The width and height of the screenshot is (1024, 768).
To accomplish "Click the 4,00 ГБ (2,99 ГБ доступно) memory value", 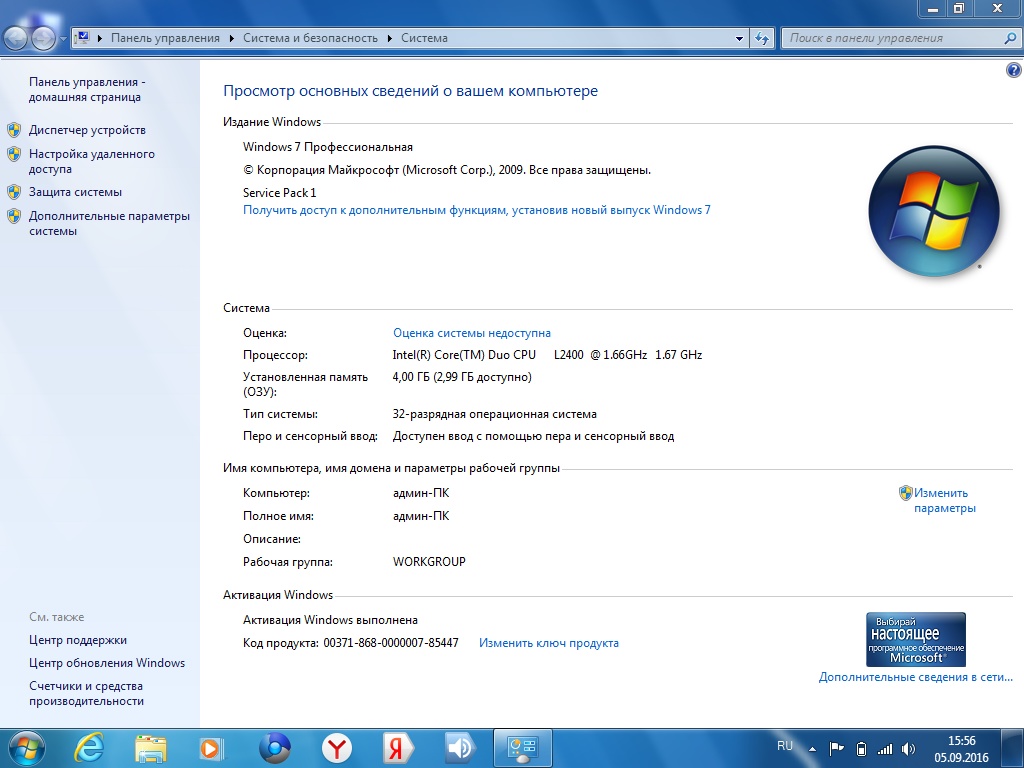I will (462, 377).
